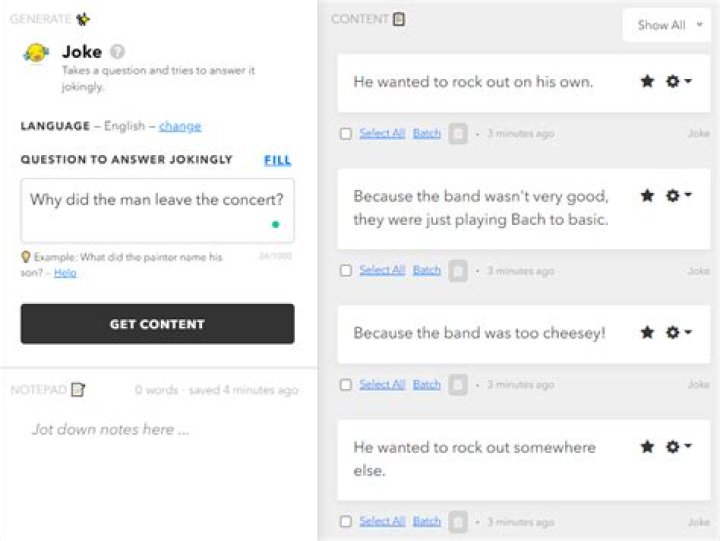Viewport: 720px width, 541px height.
Task: Click the help question mark beside Joke
Action: coord(118,52)
